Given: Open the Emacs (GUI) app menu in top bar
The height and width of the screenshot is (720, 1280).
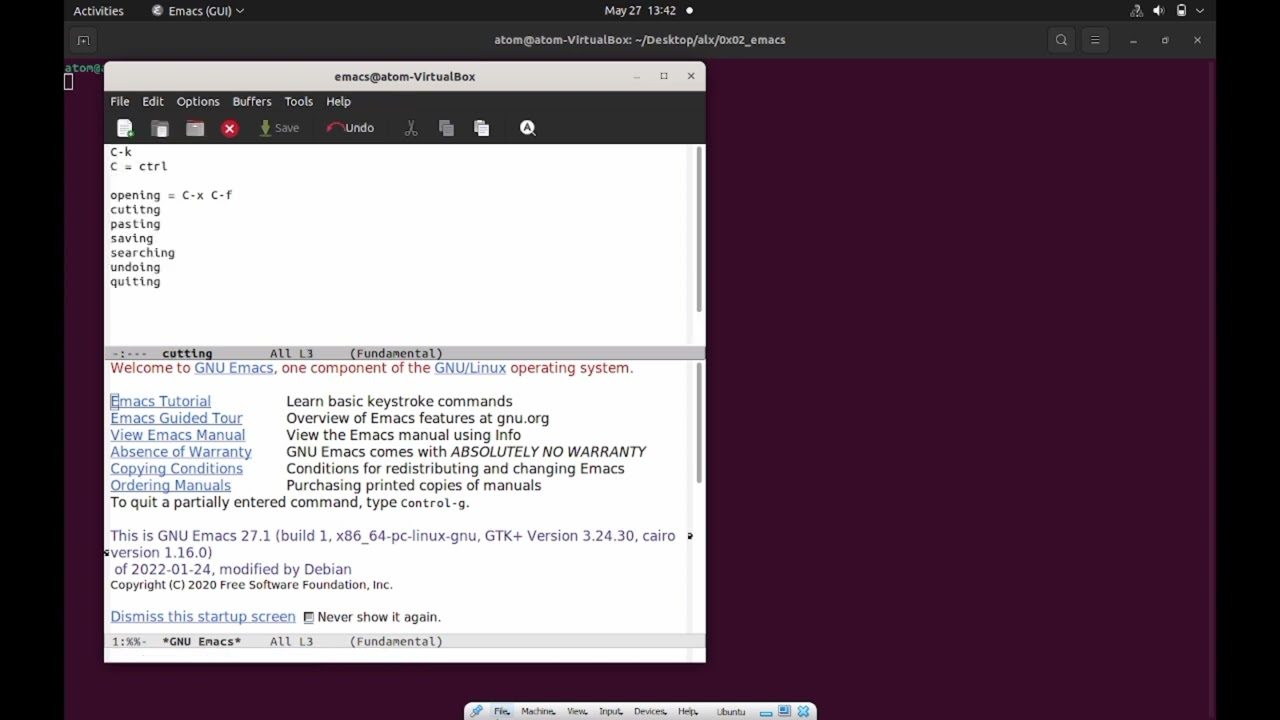Looking at the screenshot, I should point(197,11).
